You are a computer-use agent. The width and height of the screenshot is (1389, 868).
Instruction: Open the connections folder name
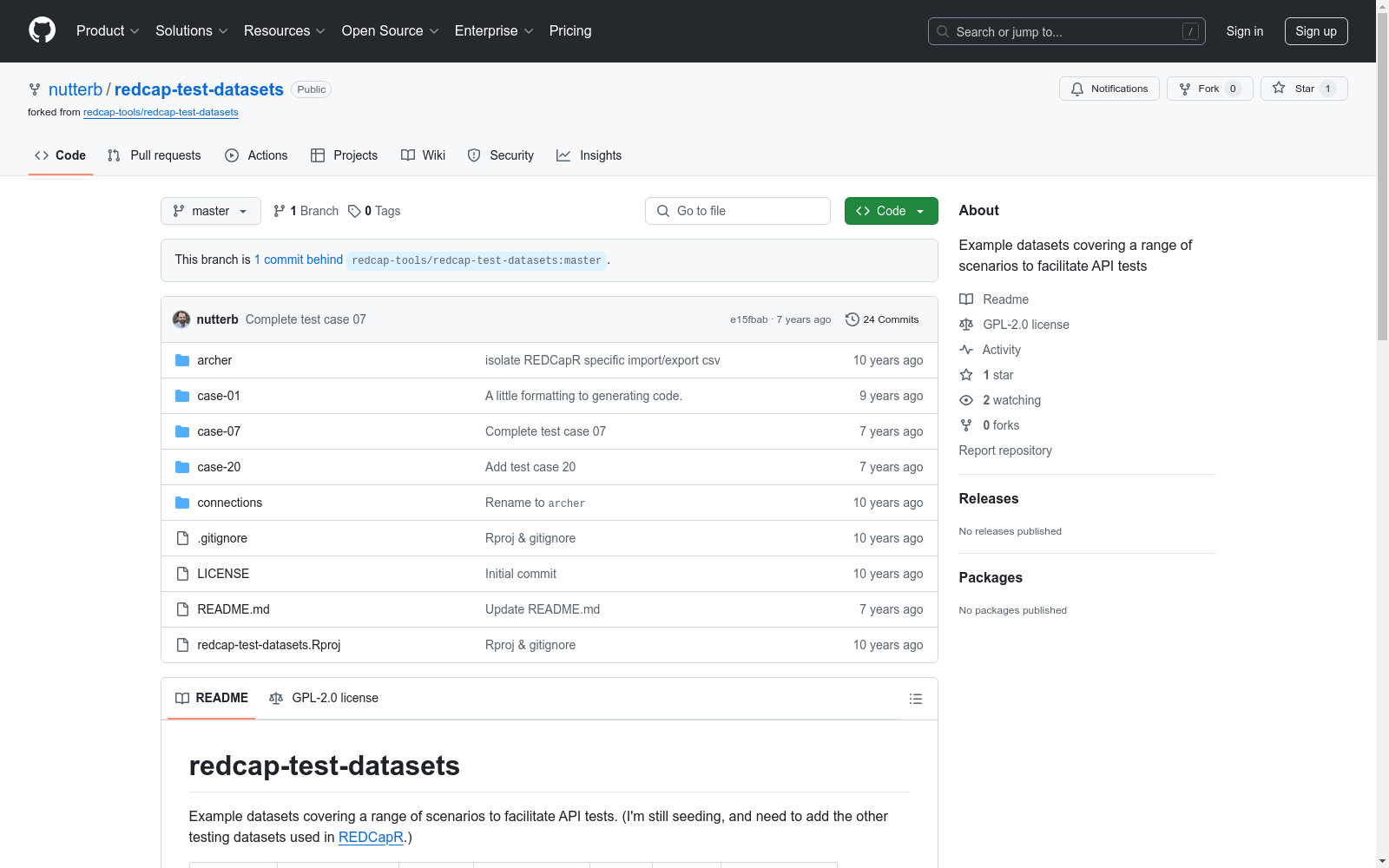pyautogui.click(x=229, y=503)
